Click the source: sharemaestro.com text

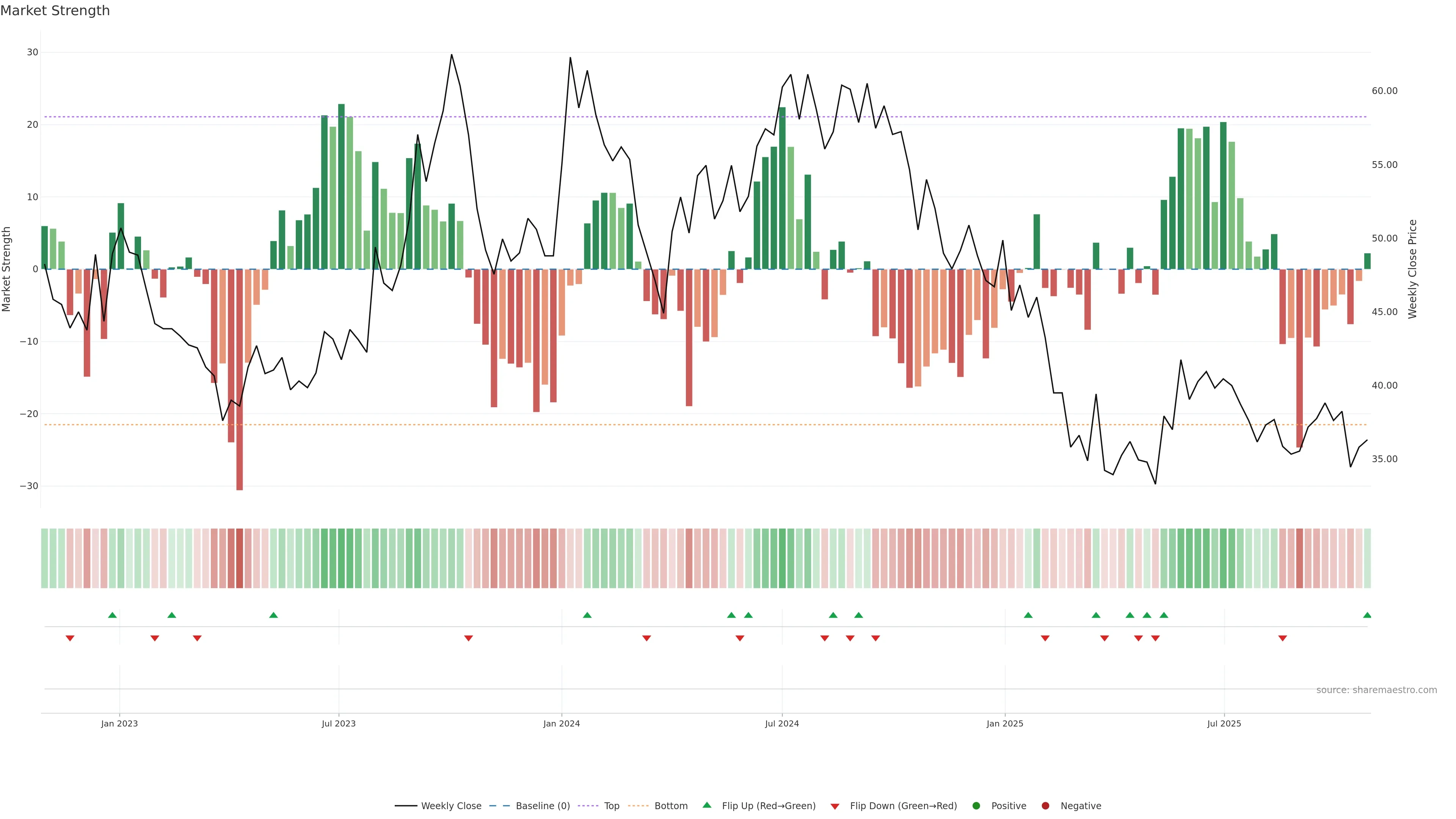pos(1376,690)
